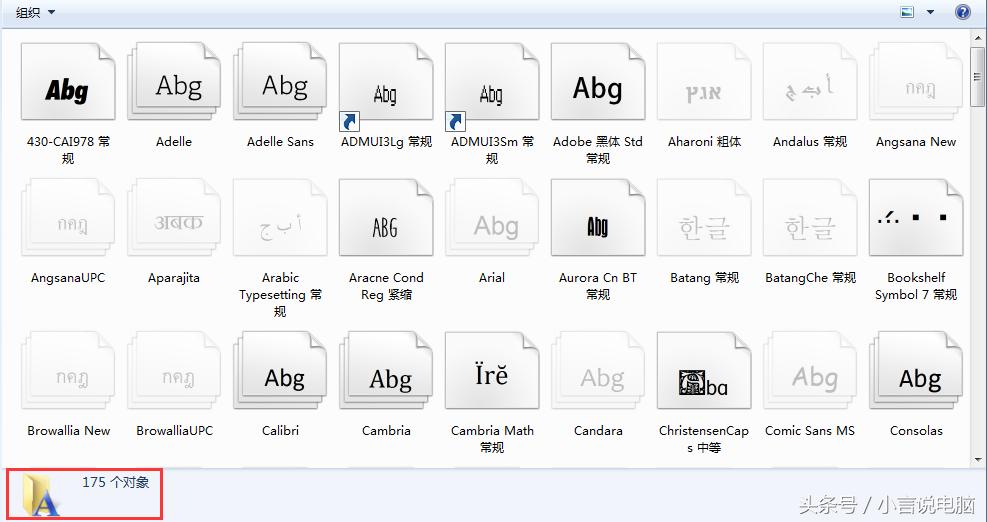Click the change view icon in toolbar
This screenshot has width=987, height=522.
point(907,12)
